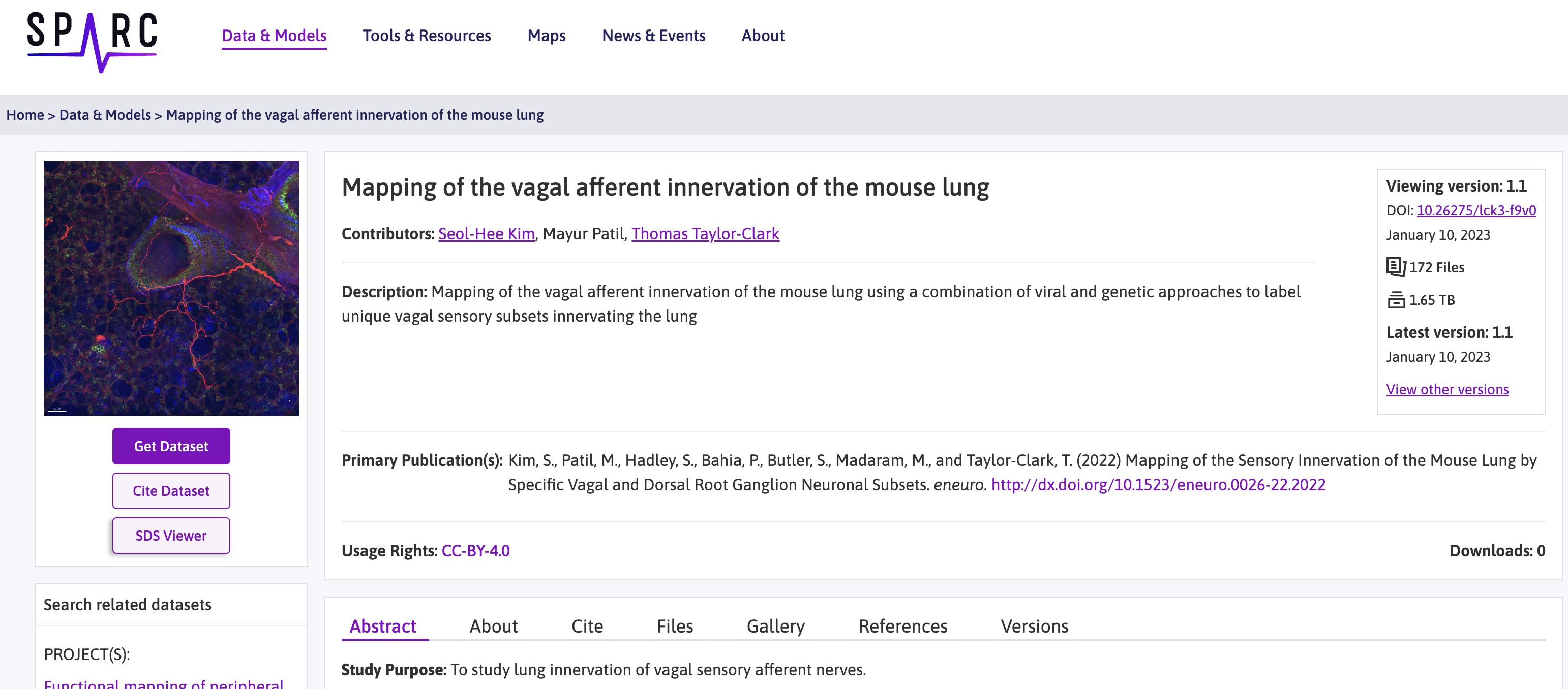Open Data & Models menu

274,36
